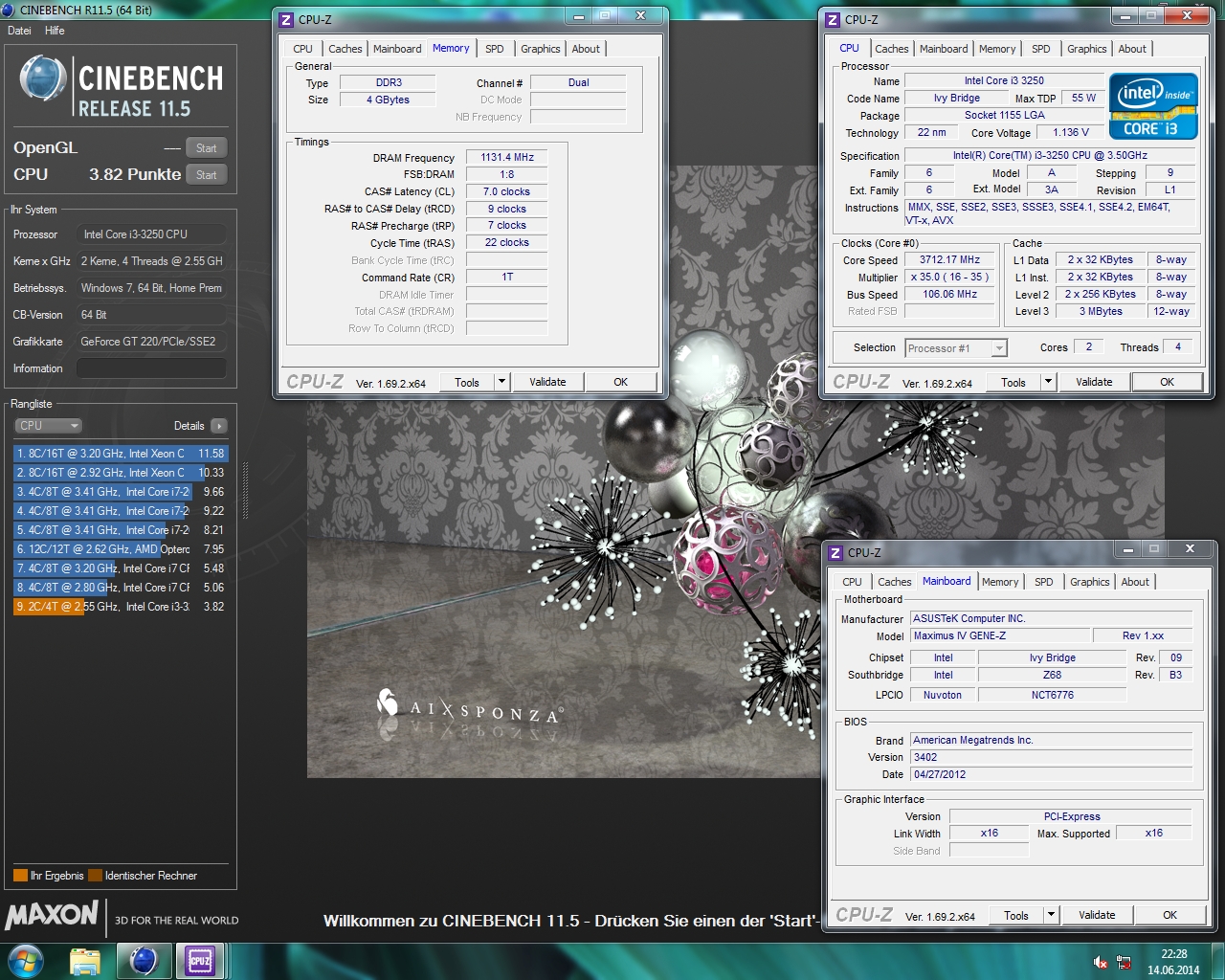Select the About tab in the Memory CPU-Z window
This screenshot has height=980, width=1225.
pos(586,49)
